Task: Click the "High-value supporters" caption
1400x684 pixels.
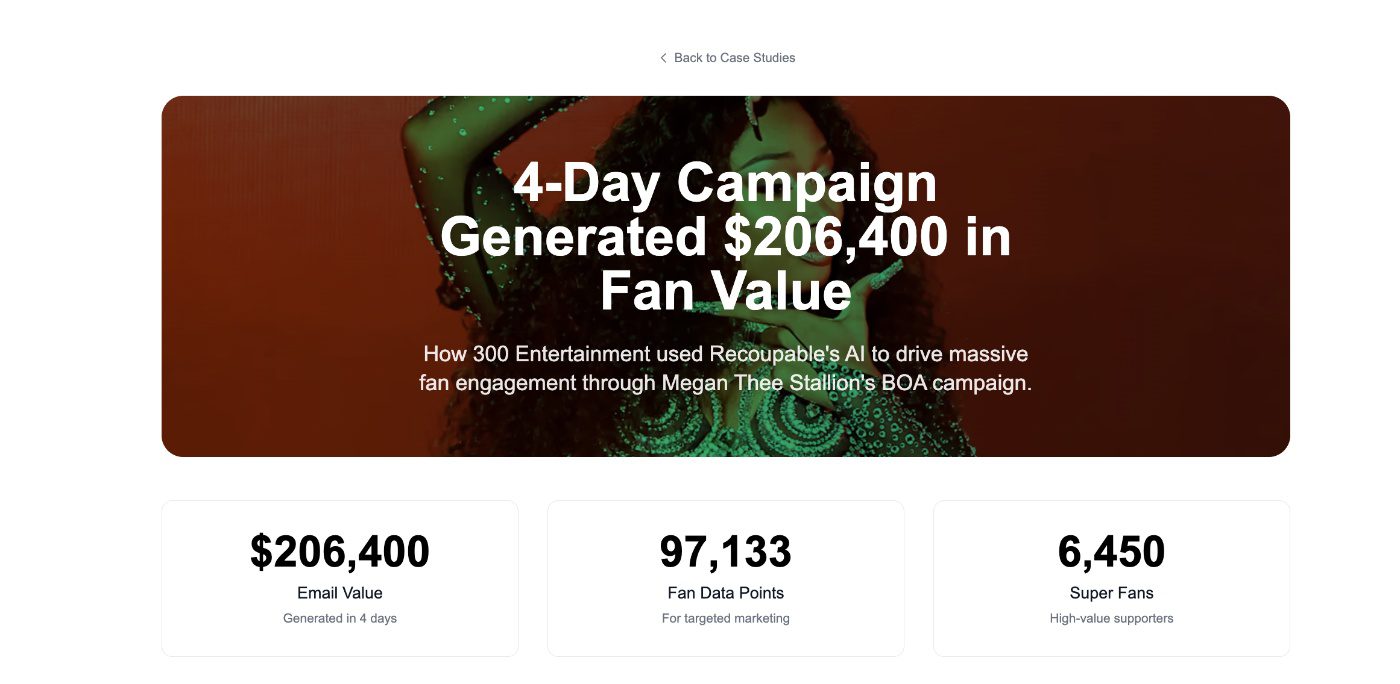Action: [1112, 618]
